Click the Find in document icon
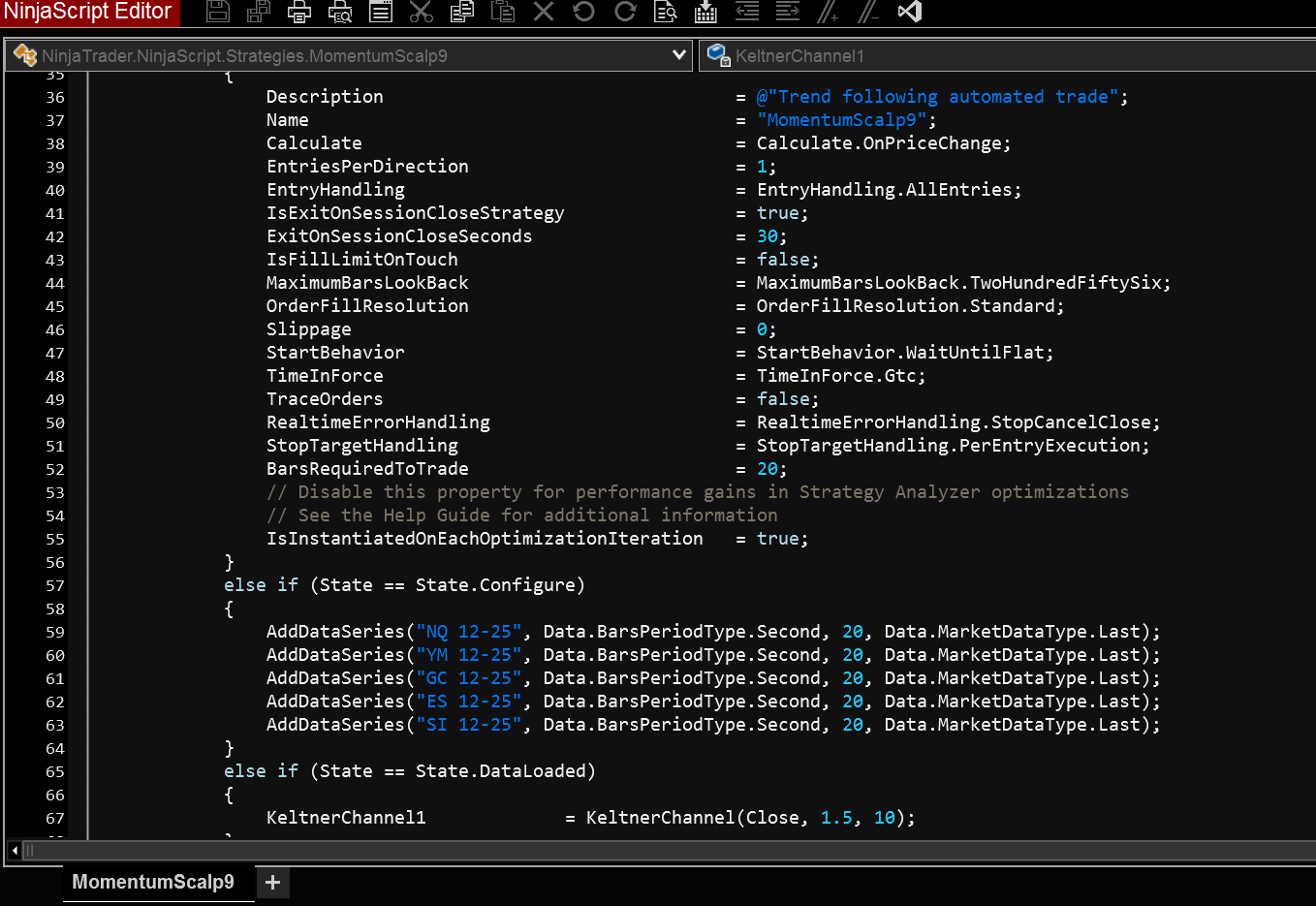This screenshot has width=1316, height=906. [666, 12]
